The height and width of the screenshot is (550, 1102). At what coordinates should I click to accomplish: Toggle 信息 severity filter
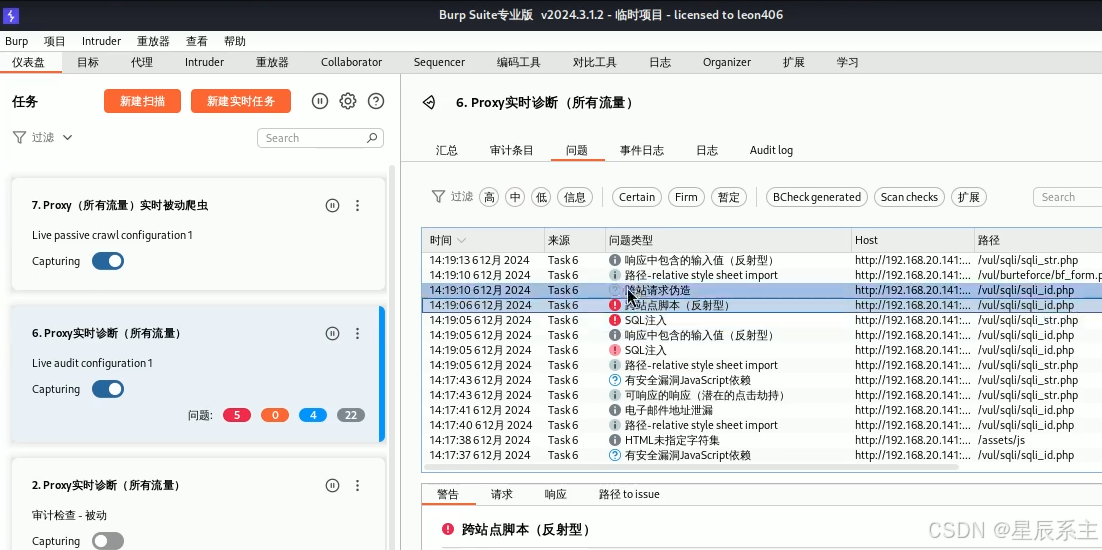pos(575,197)
